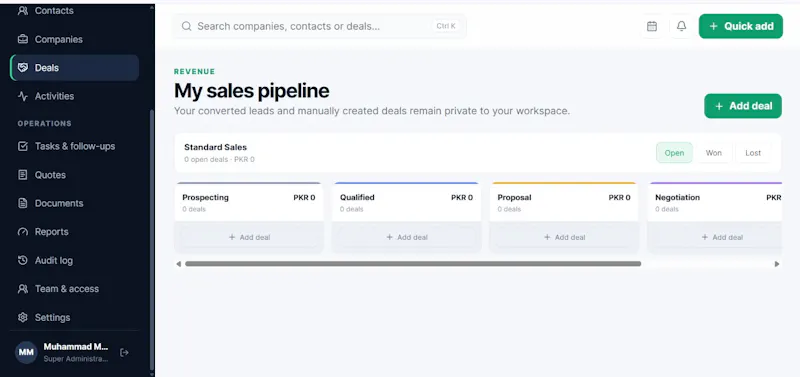Add deal in the Qualified column
Image resolution: width=800 pixels, height=377 pixels.
[x=407, y=237]
